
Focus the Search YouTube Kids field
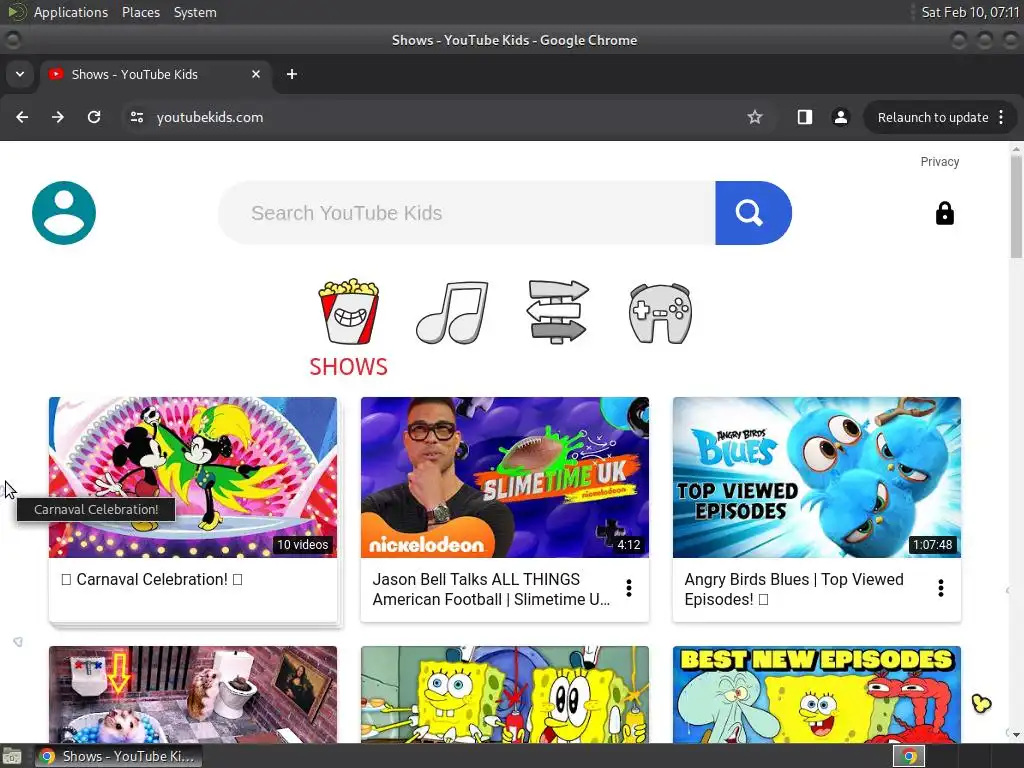(467, 213)
